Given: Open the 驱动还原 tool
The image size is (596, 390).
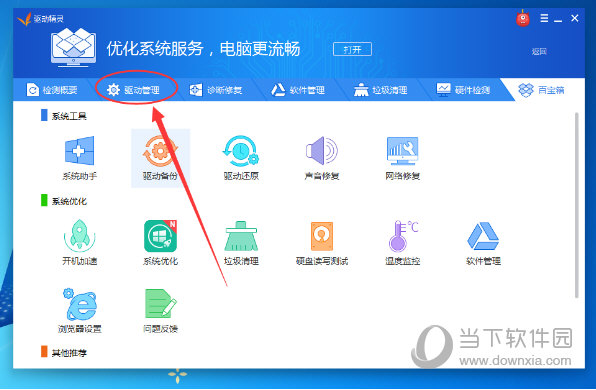Looking at the screenshot, I should pyautogui.click(x=241, y=158).
